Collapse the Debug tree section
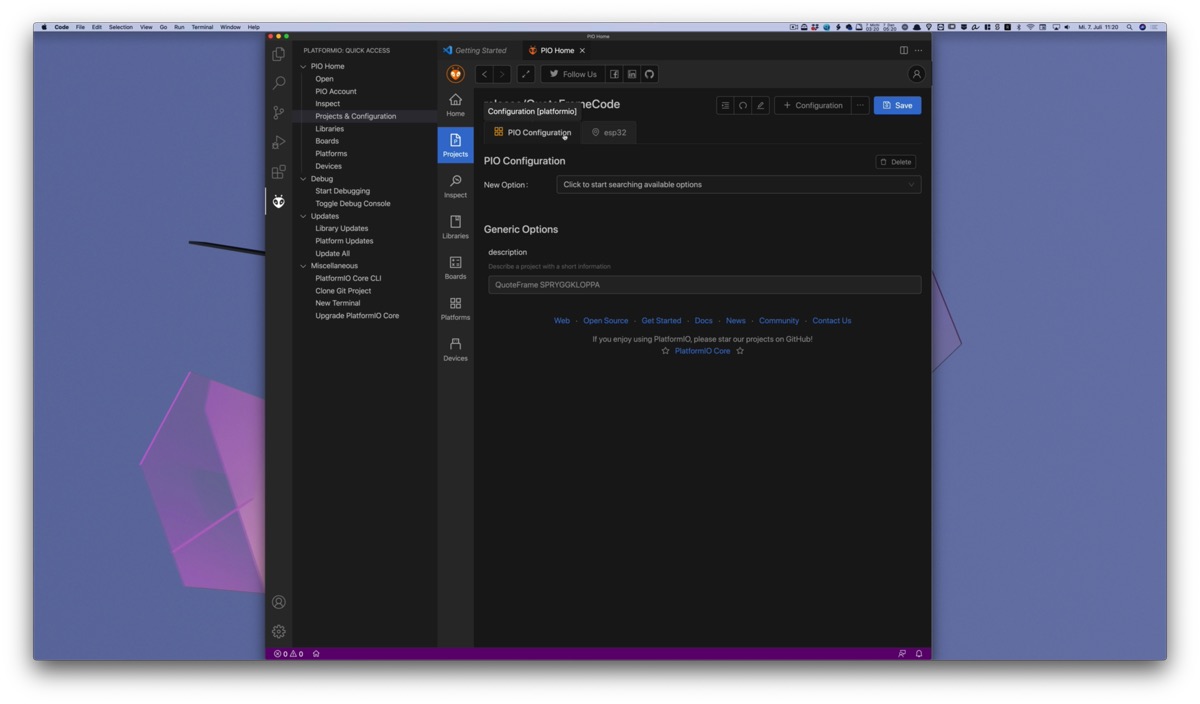Viewport: 1200px width, 704px height. 303,179
